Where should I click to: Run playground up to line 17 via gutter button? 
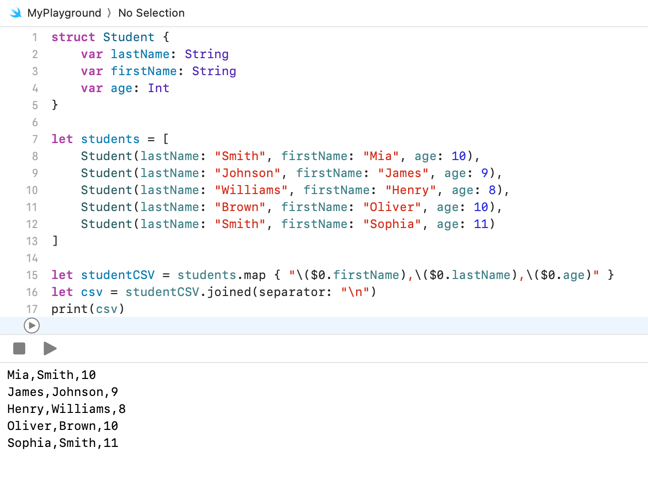click(x=32, y=325)
